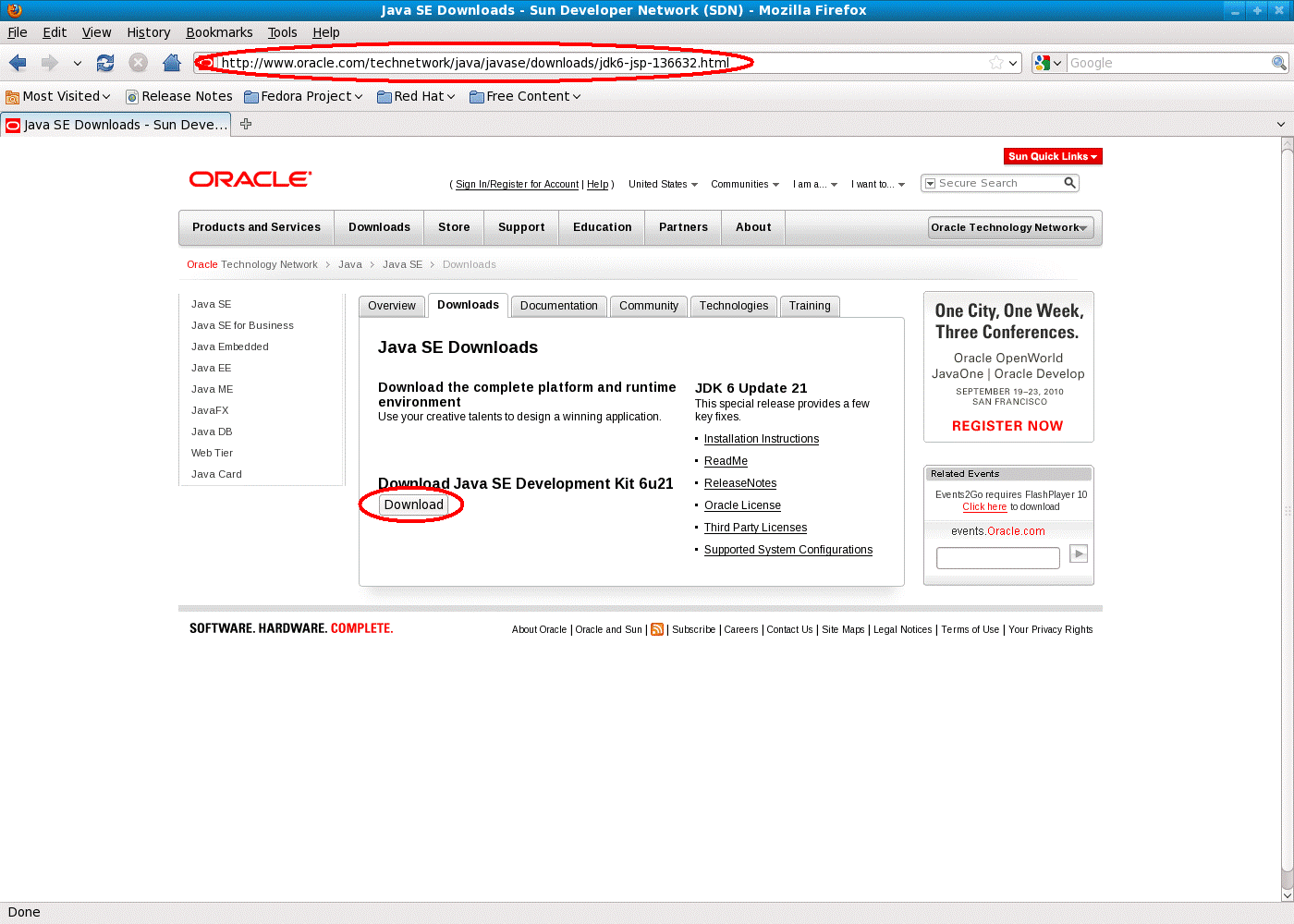Click the browser Back arrow button
The image size is (1294, 924).
pyautogui.click(x=18, y=63)
